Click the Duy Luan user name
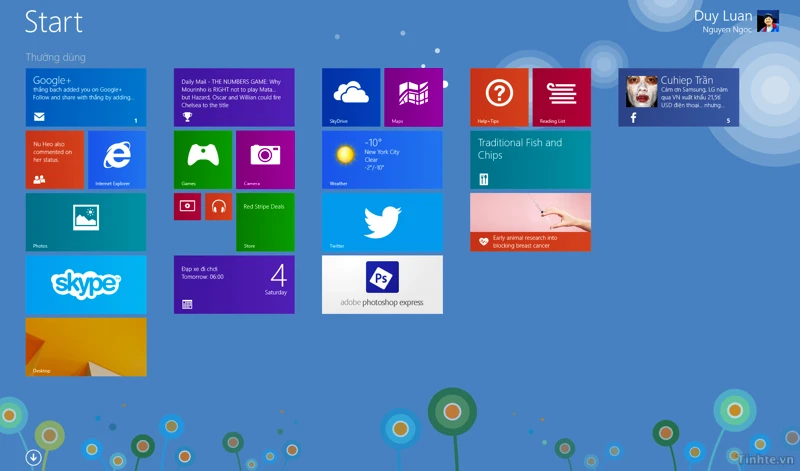 pos(723,16)
